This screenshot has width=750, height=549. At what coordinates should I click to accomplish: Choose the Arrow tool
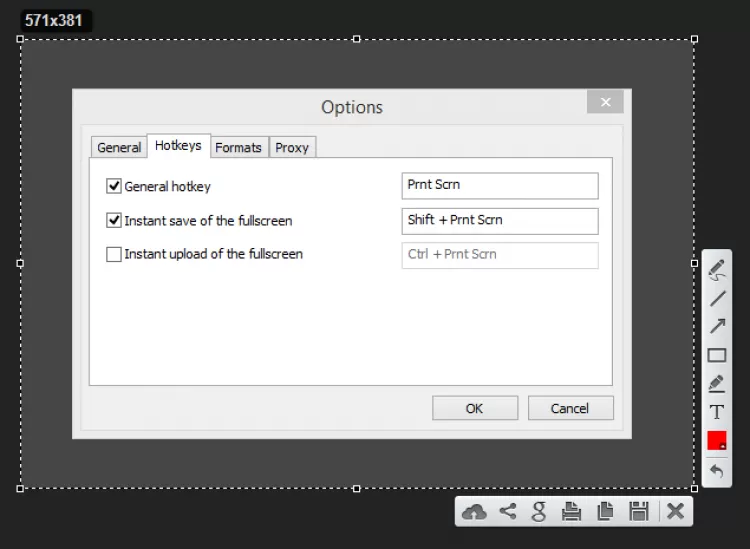717,326
